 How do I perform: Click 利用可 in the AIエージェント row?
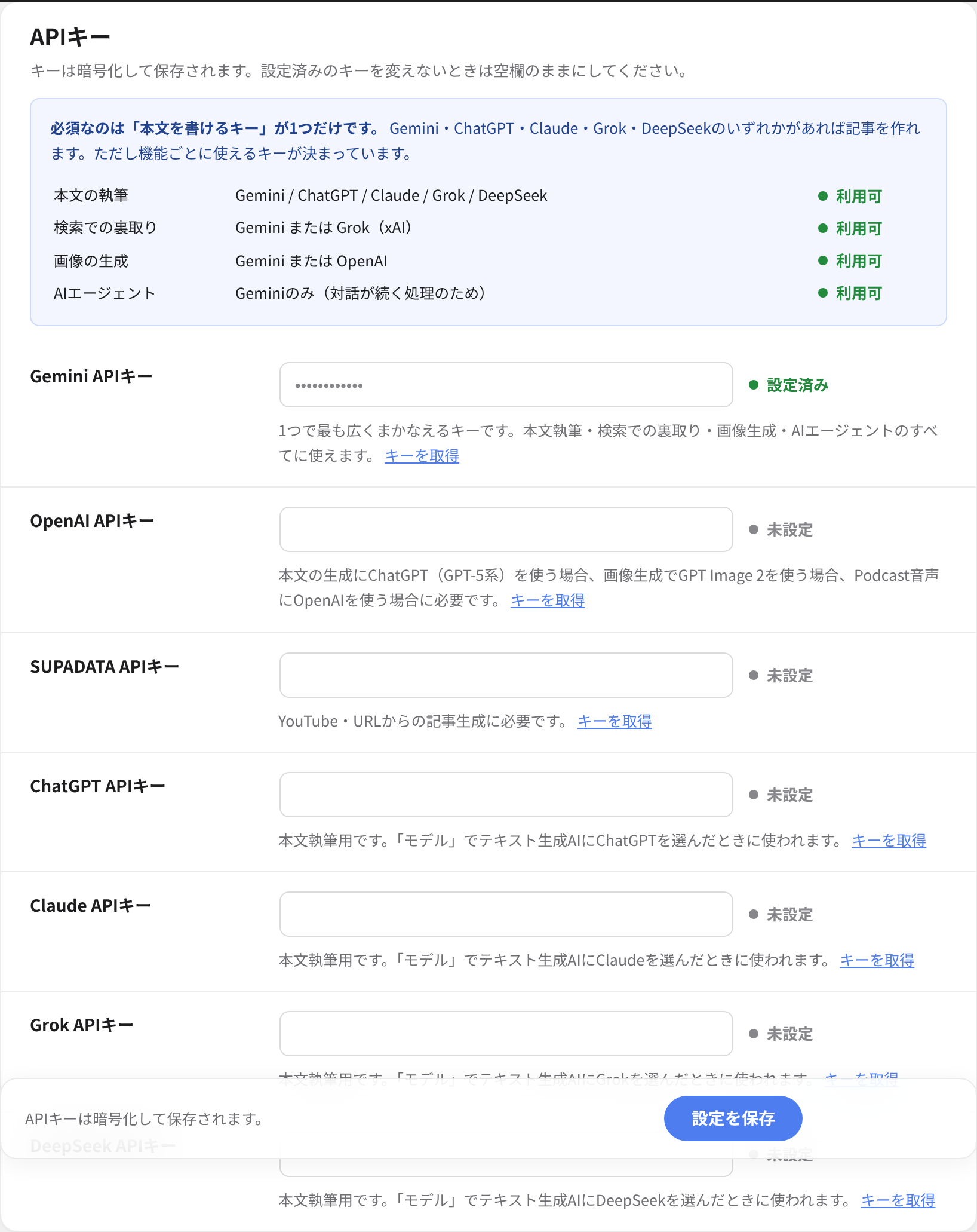(x=850, y=293)
